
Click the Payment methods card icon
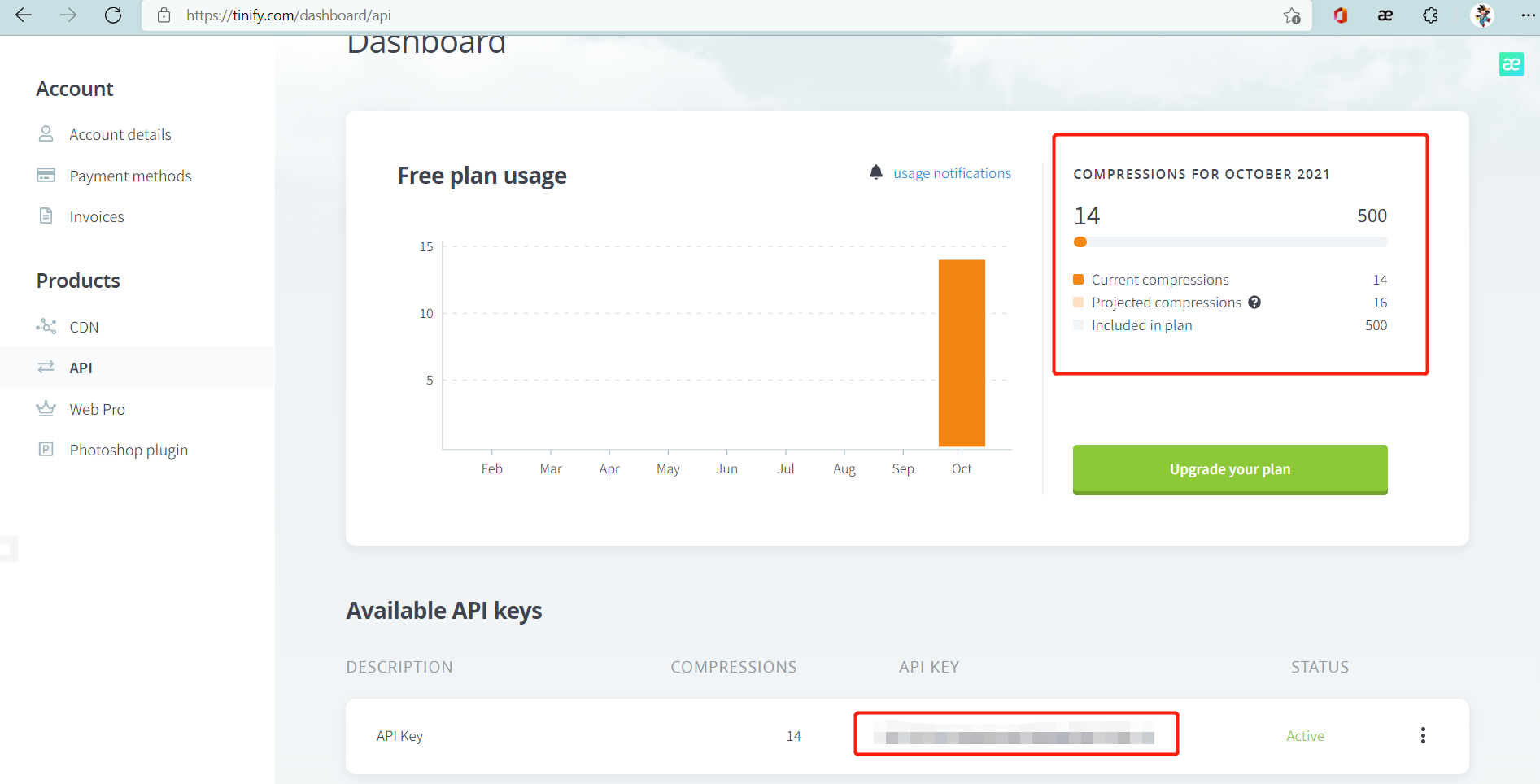click(x=46, y=175)
